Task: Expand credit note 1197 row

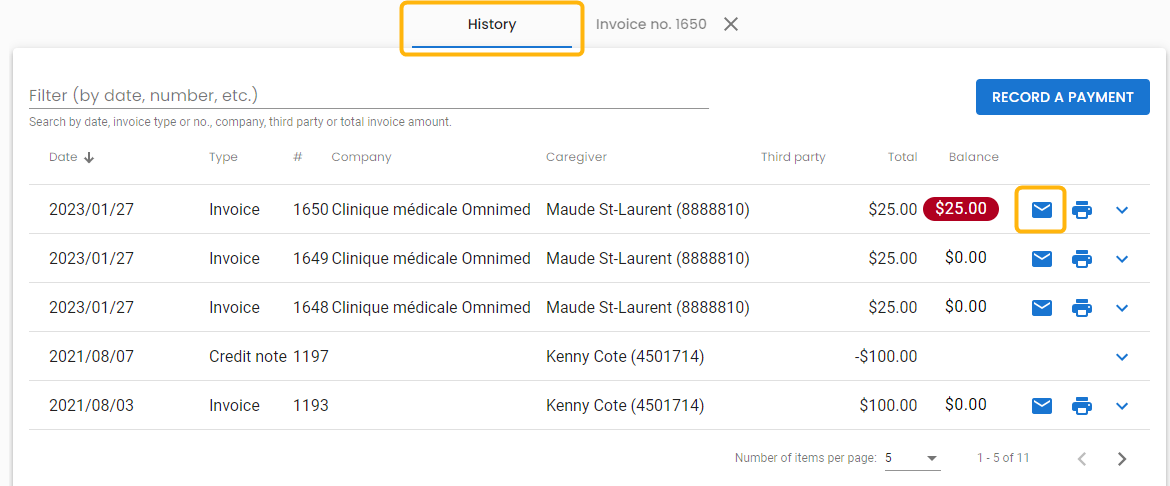Action: (1121, 357)
